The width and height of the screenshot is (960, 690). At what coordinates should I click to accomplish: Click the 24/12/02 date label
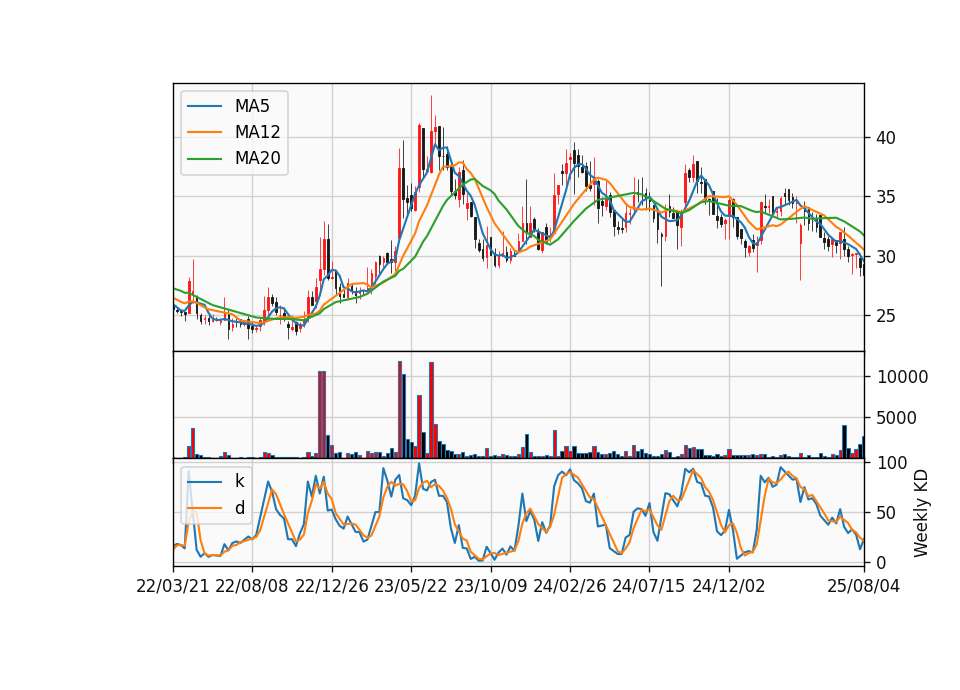(x=729, y=586)
